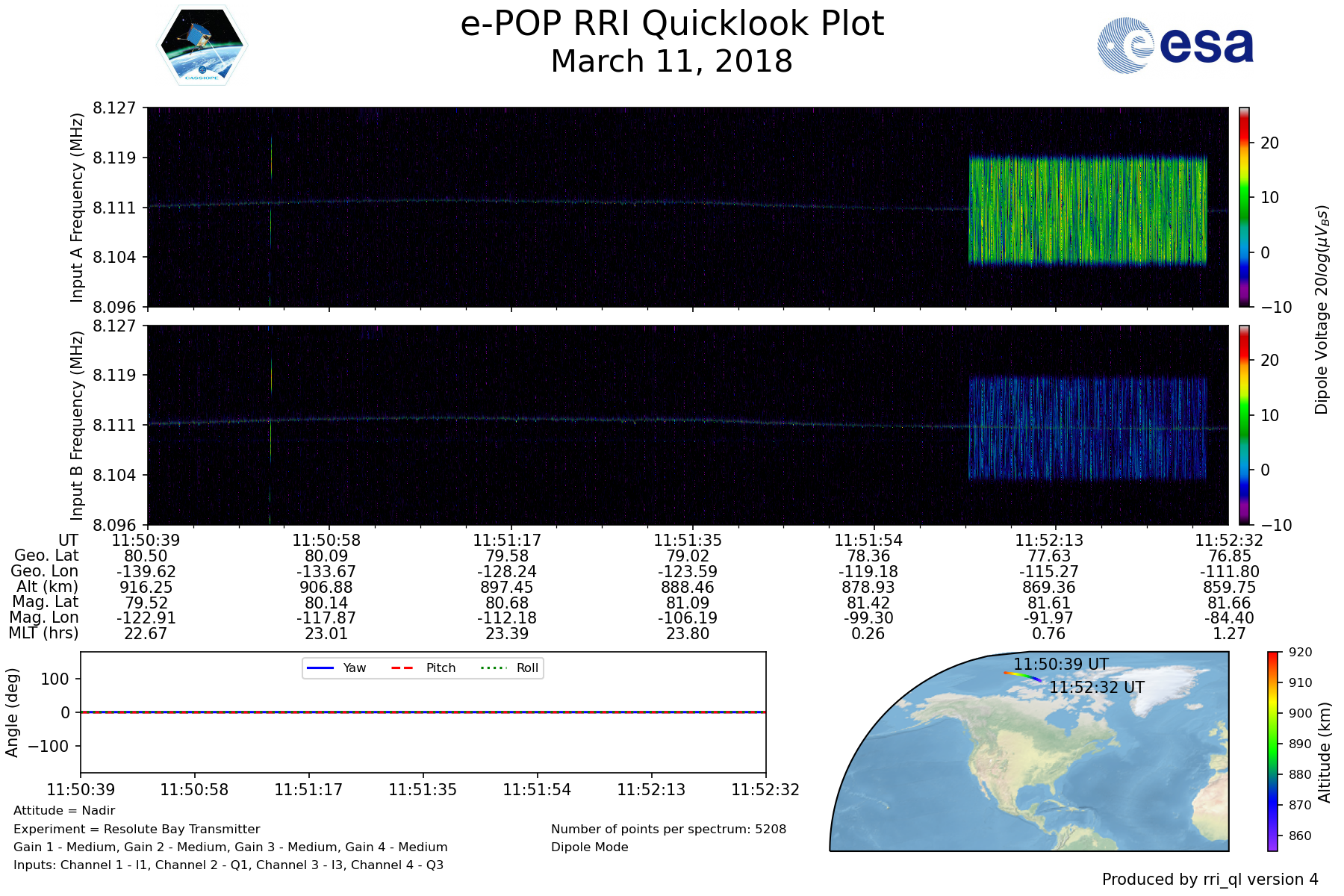The height and width of the screenshot is (896, 1344).
Task: Click the CASSIOPE hexagonal satellite logo
Action: click(x=202, y=45)
